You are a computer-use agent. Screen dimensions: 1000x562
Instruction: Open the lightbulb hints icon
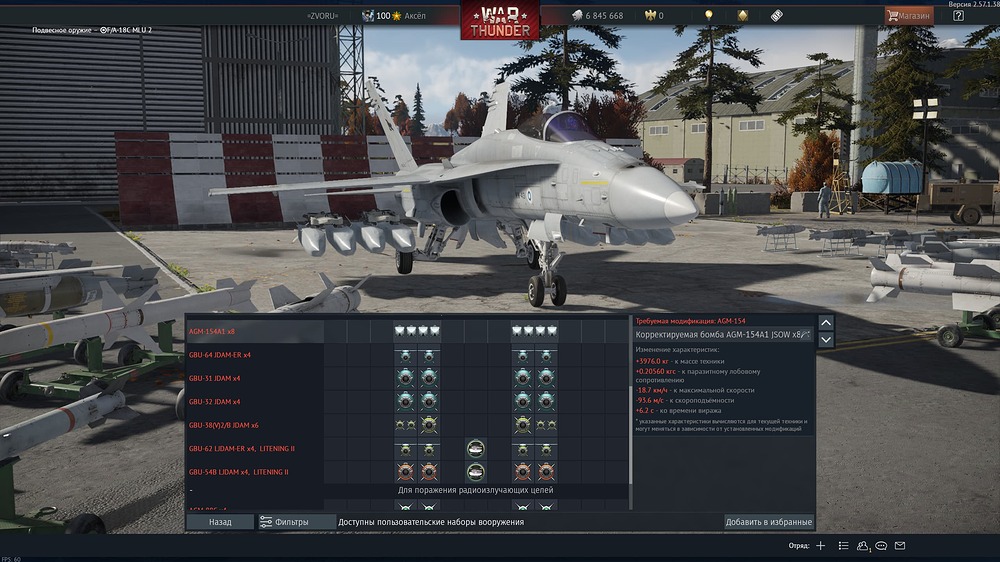709,15
